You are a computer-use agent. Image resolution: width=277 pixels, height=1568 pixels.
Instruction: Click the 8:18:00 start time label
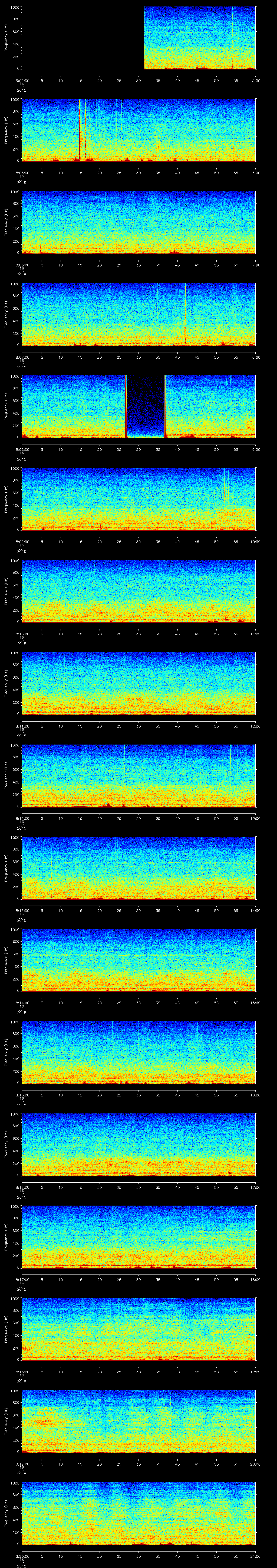point(22,1371)
